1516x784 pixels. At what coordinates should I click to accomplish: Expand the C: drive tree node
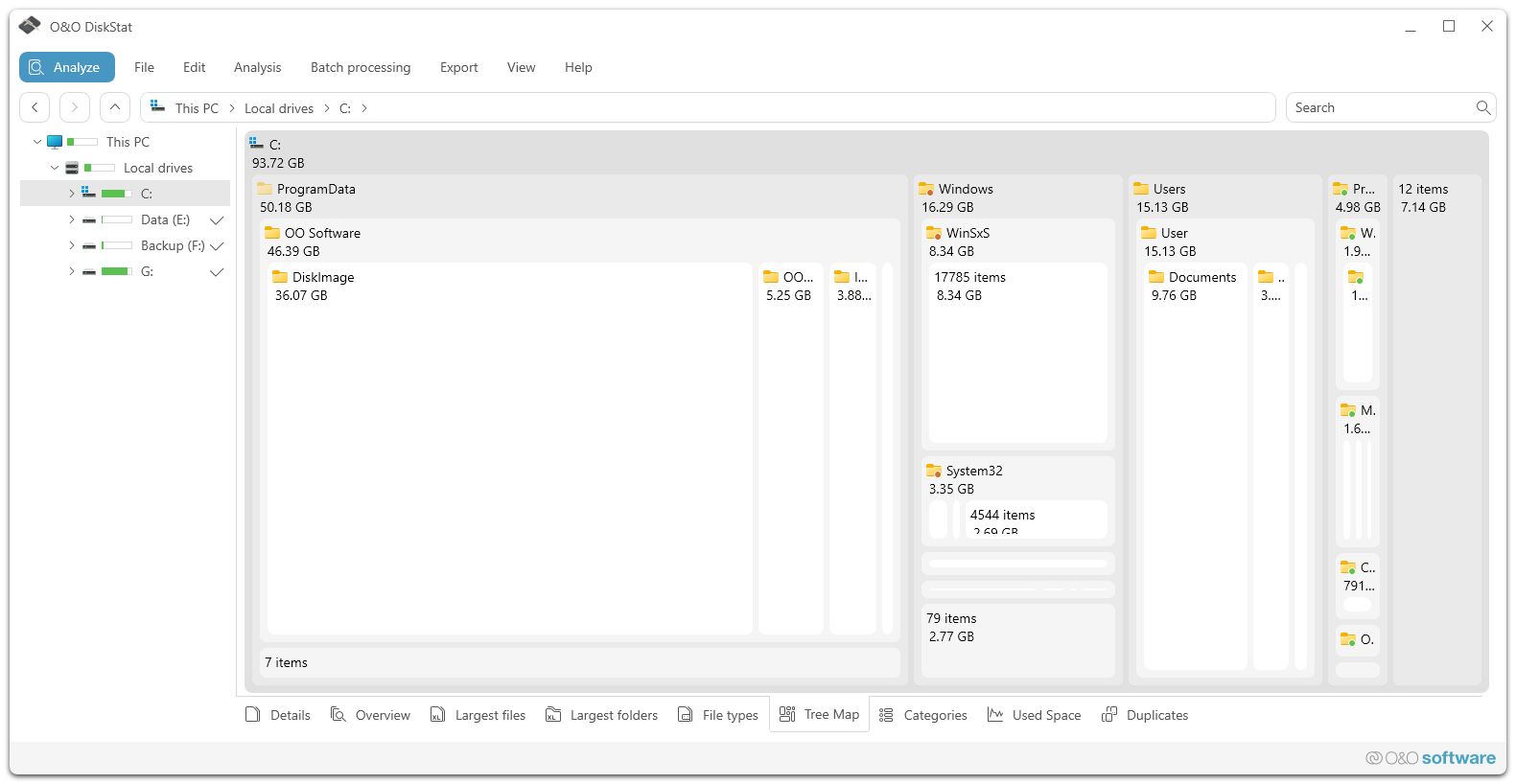[x=71, y=194]
